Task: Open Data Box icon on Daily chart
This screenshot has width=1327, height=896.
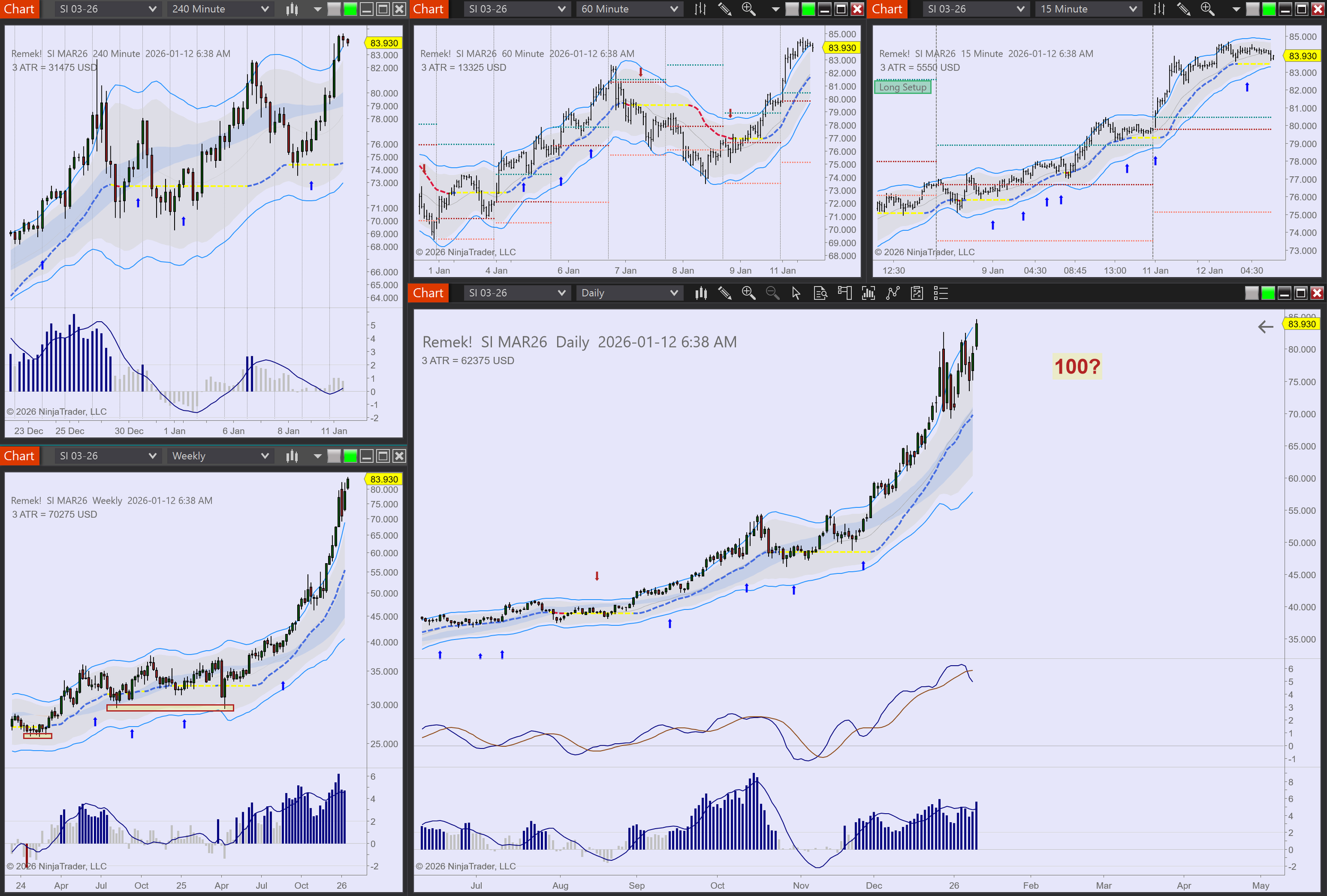Action: (820, 293)
